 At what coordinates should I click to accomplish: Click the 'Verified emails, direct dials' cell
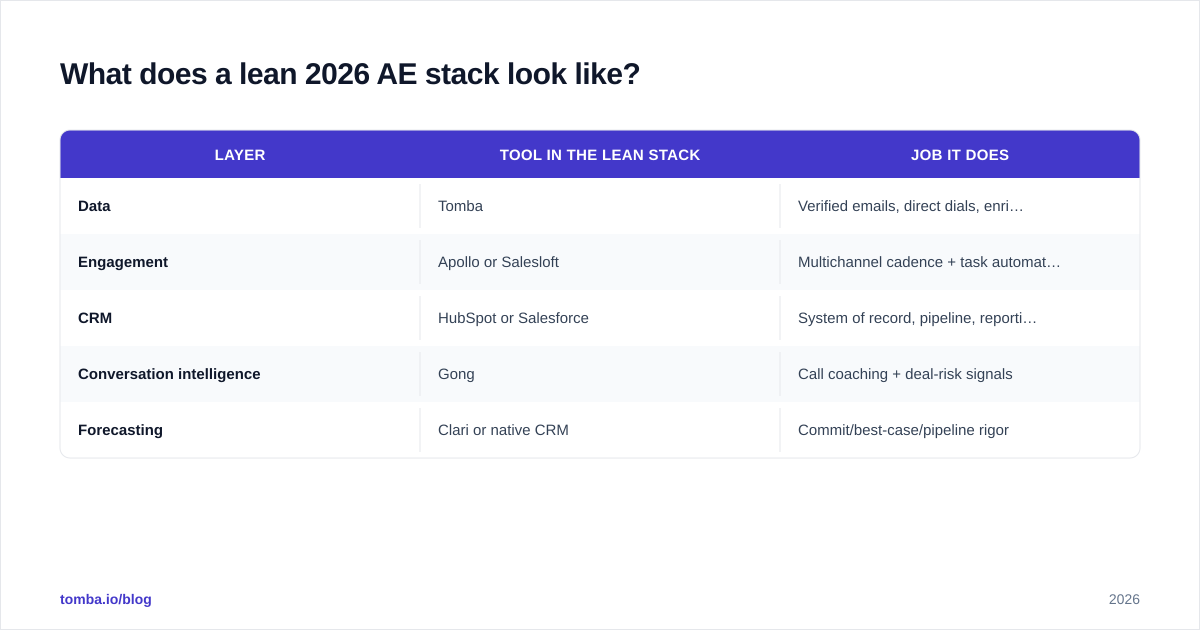[960, 206]
